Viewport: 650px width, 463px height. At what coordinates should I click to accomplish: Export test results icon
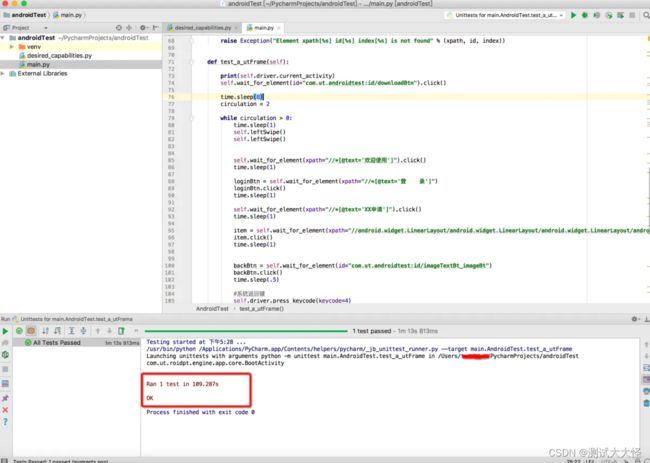pos(121,331)
